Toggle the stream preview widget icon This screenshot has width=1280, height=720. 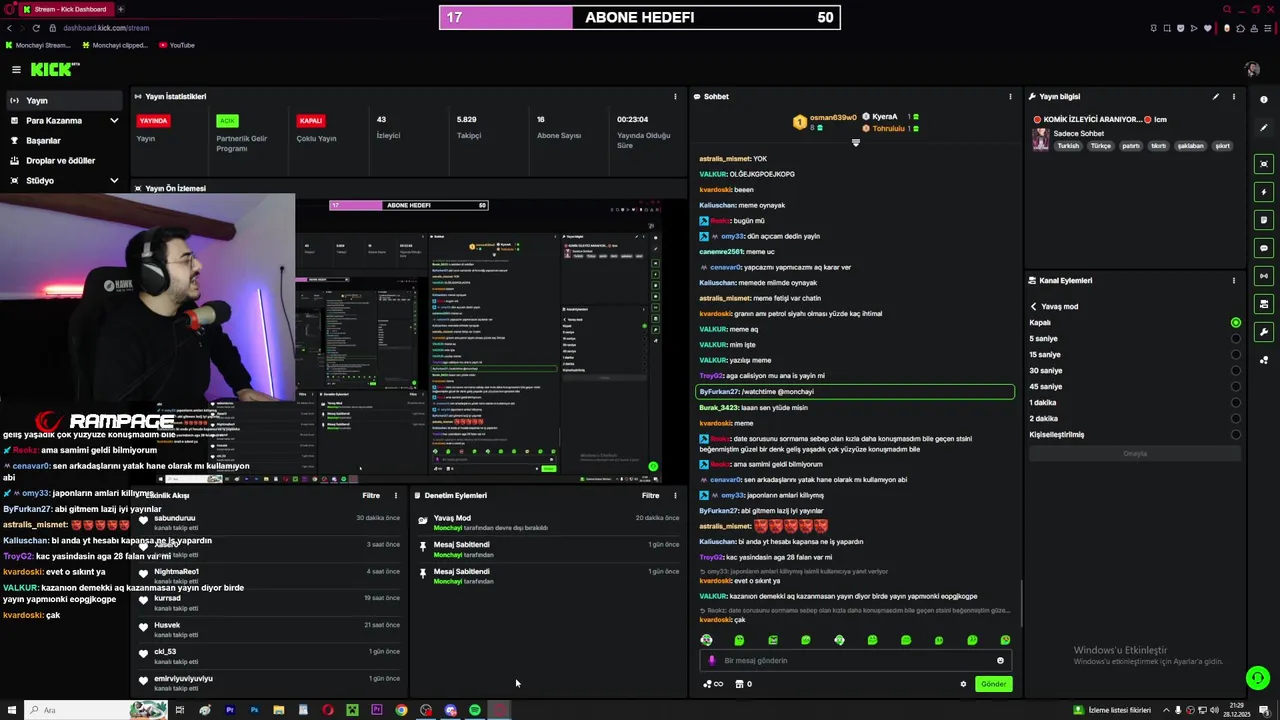coord(1264,164)
